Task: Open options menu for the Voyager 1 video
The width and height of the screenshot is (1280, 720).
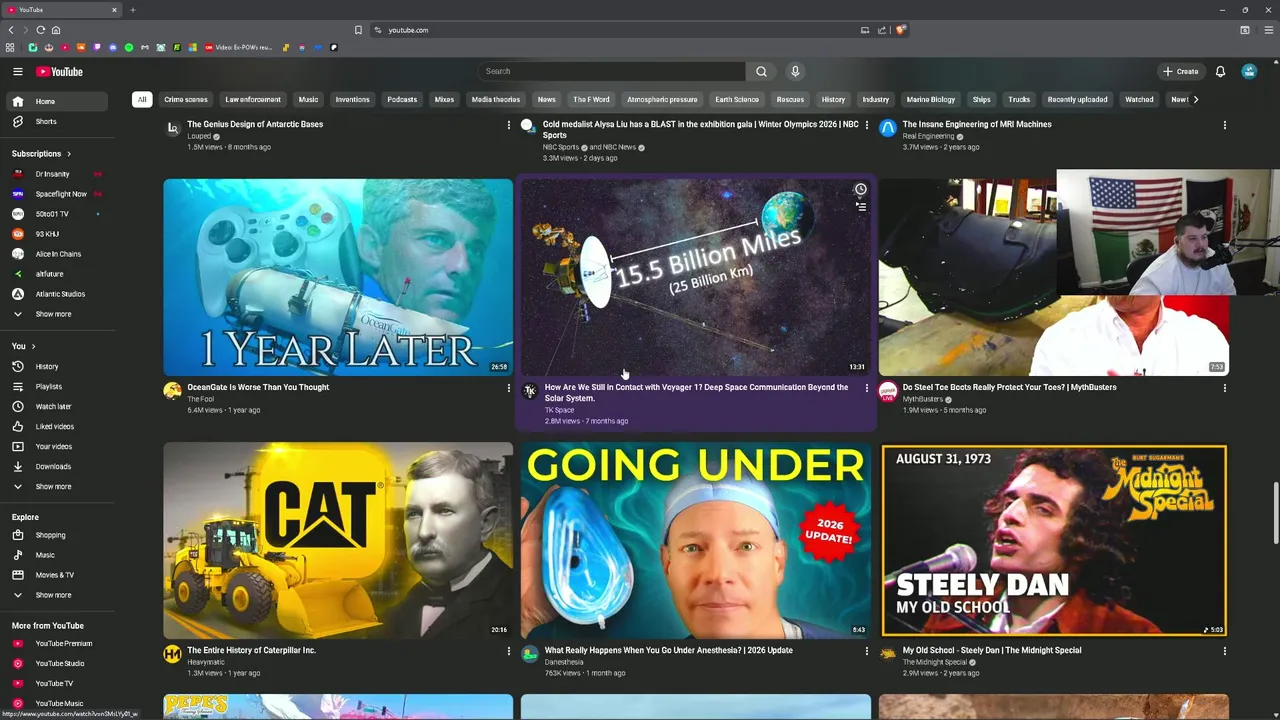Action: pos(866,388)
